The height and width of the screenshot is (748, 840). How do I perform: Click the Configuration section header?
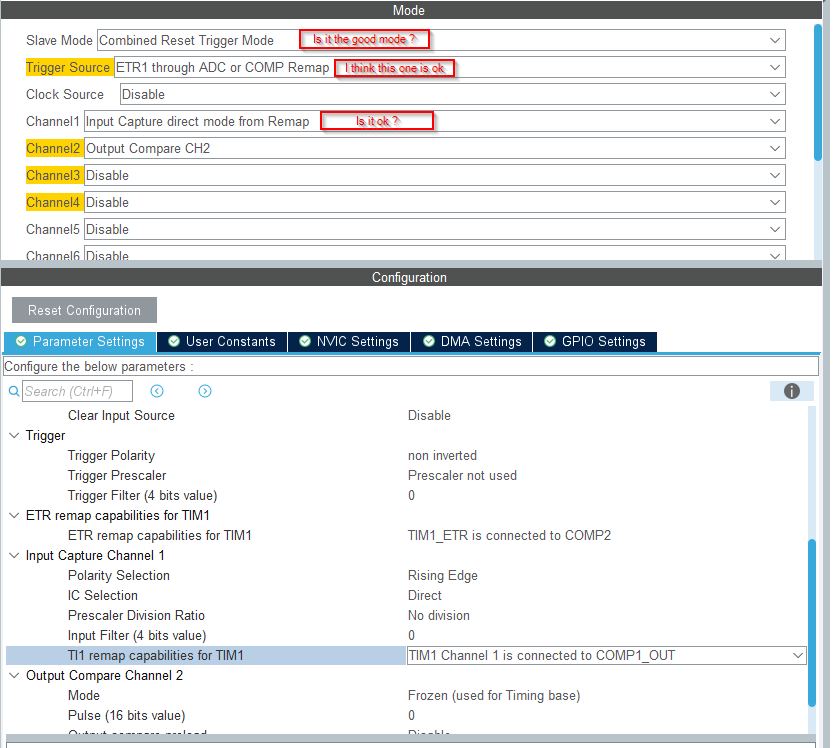(411, 277)
